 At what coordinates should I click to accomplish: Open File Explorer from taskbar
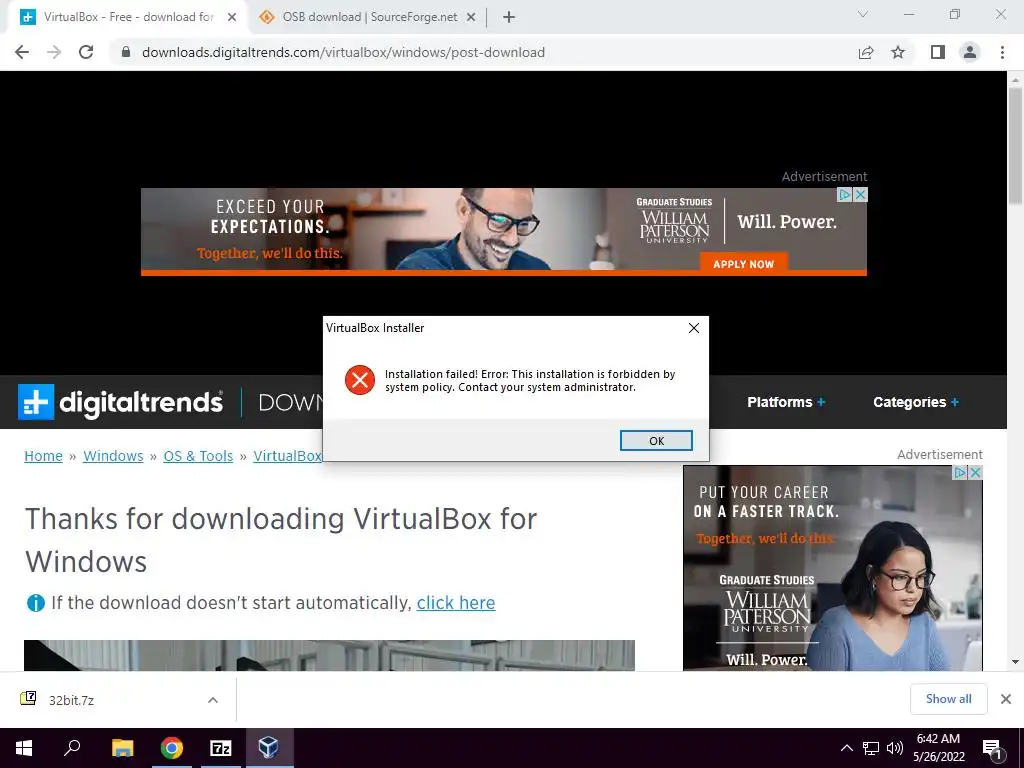pos(122,748)
